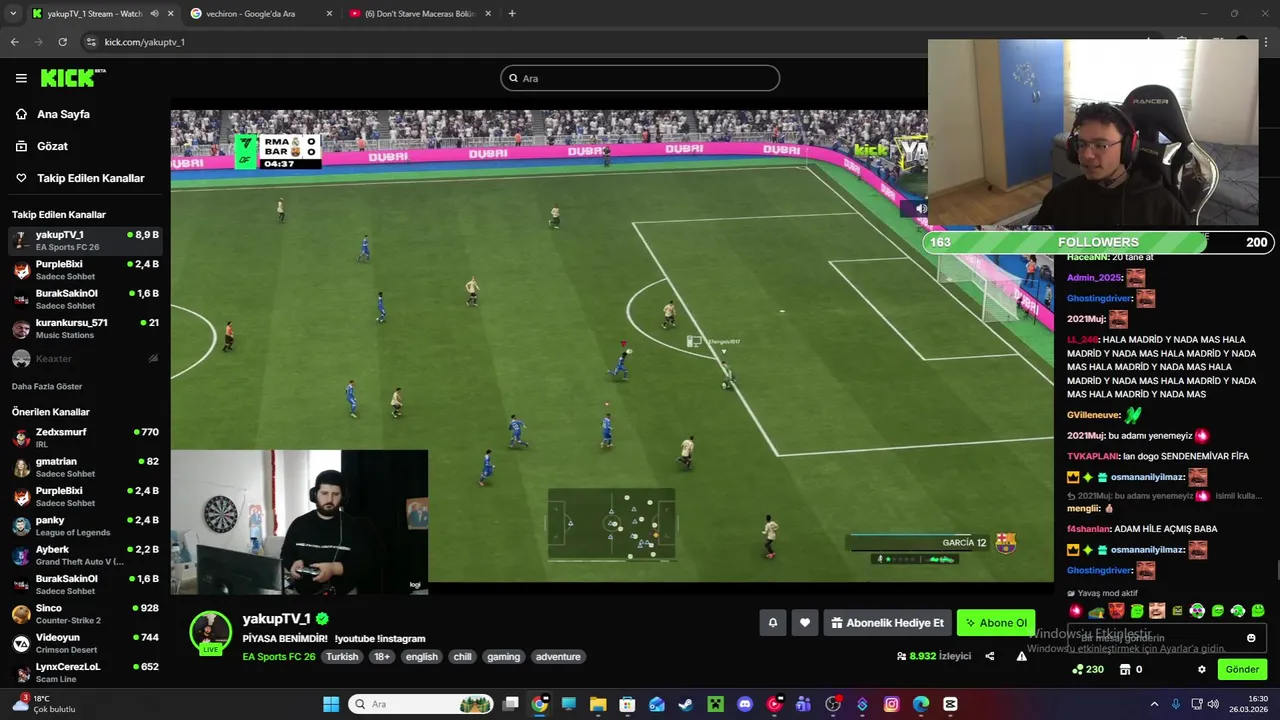Click HaceaNN username in chat
Screen dimensions: 1280x720
click(1088, 257)
